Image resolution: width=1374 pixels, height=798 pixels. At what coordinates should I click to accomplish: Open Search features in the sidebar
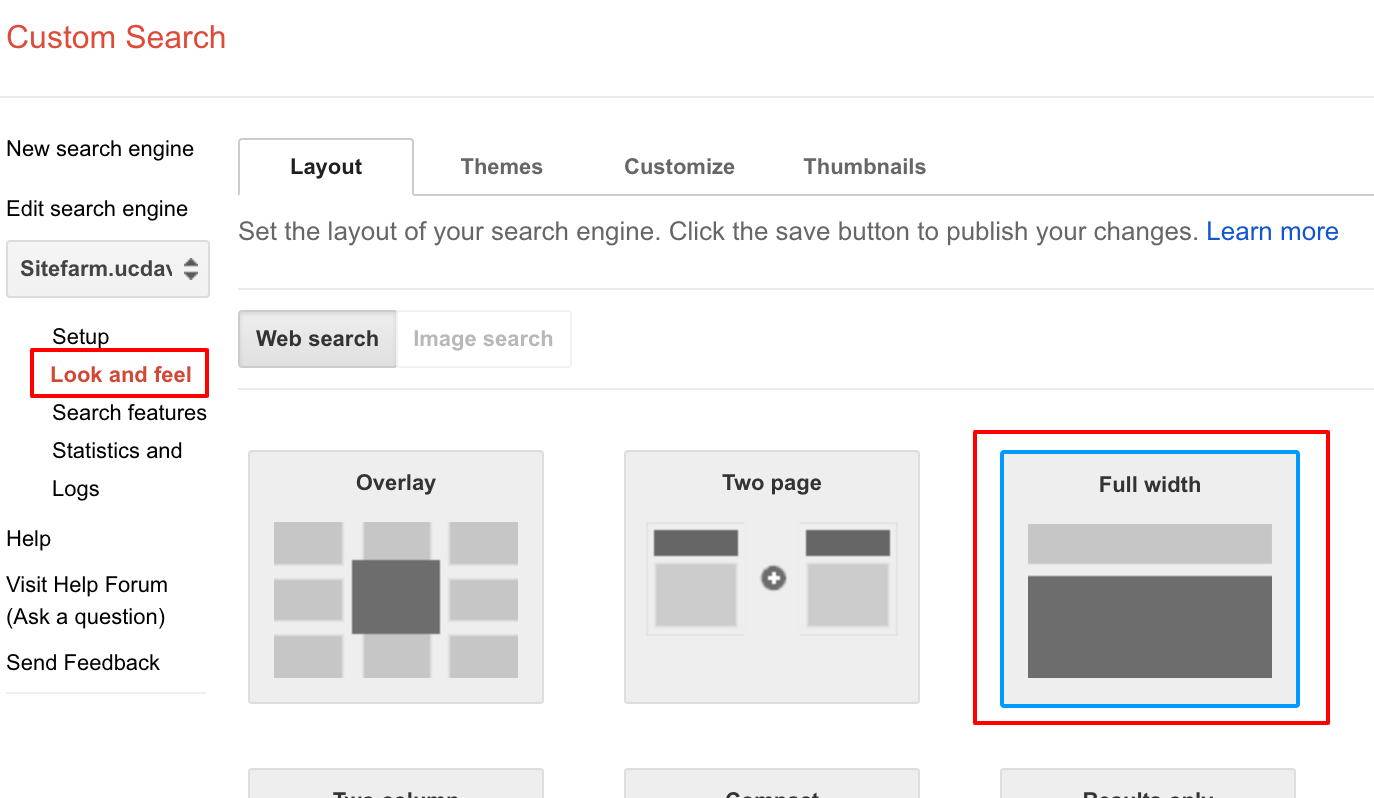(129, 413)
